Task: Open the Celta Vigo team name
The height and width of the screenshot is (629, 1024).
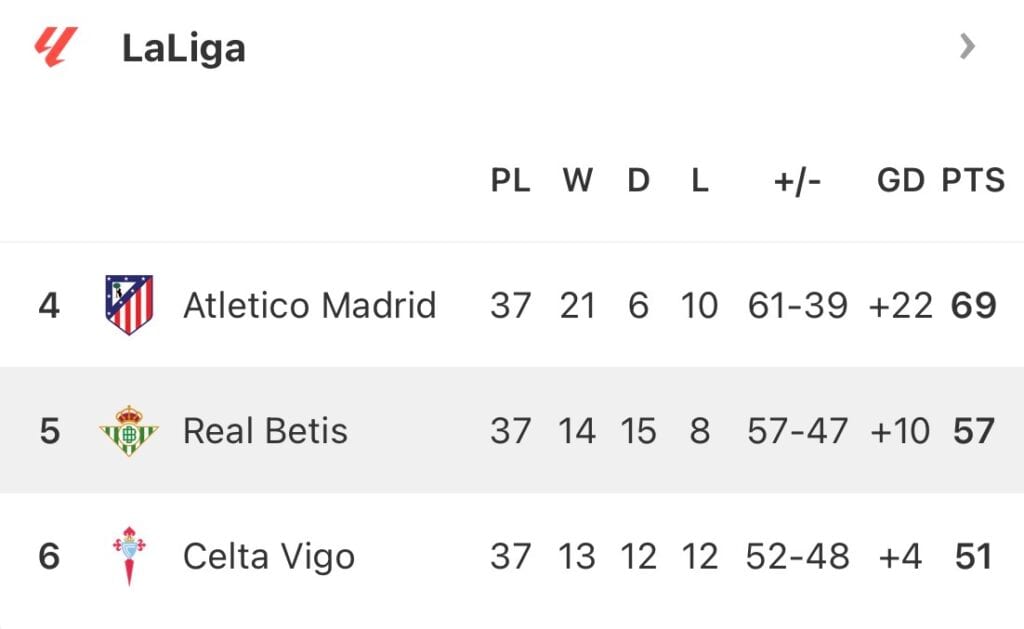Action: [269, 557]
